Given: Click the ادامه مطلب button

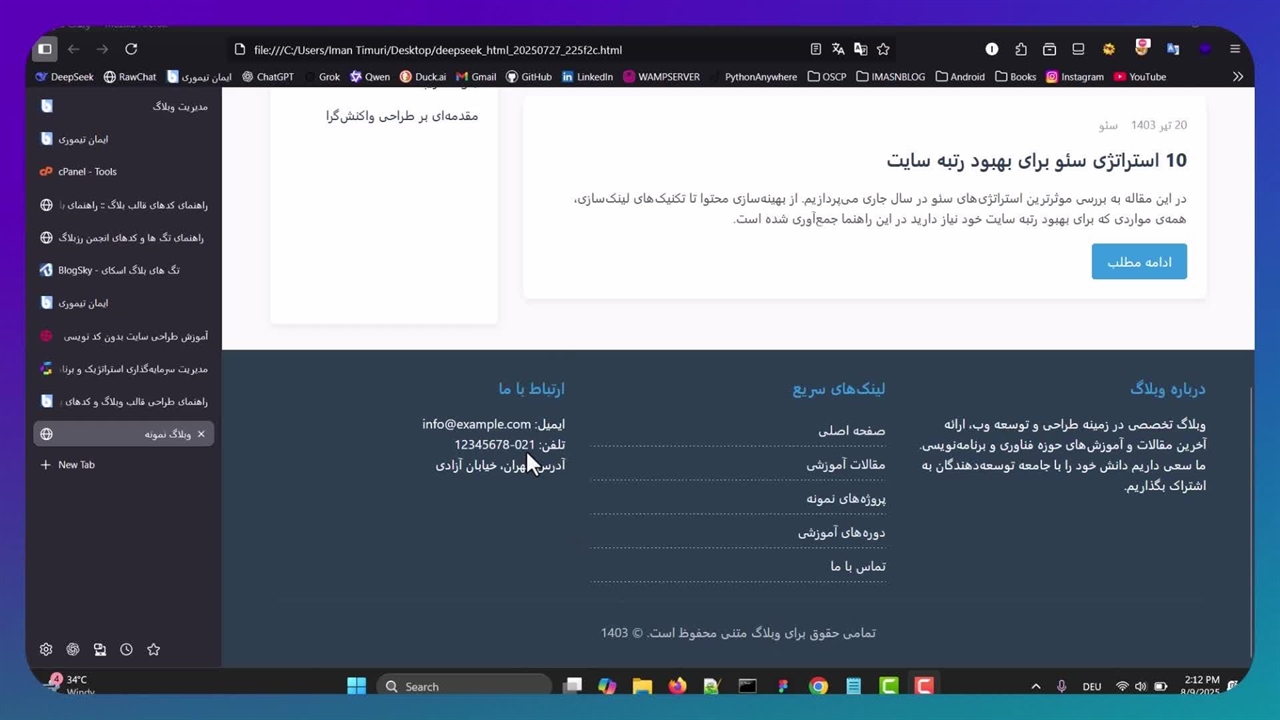Looking at the screenshot, I should 1139,262.
